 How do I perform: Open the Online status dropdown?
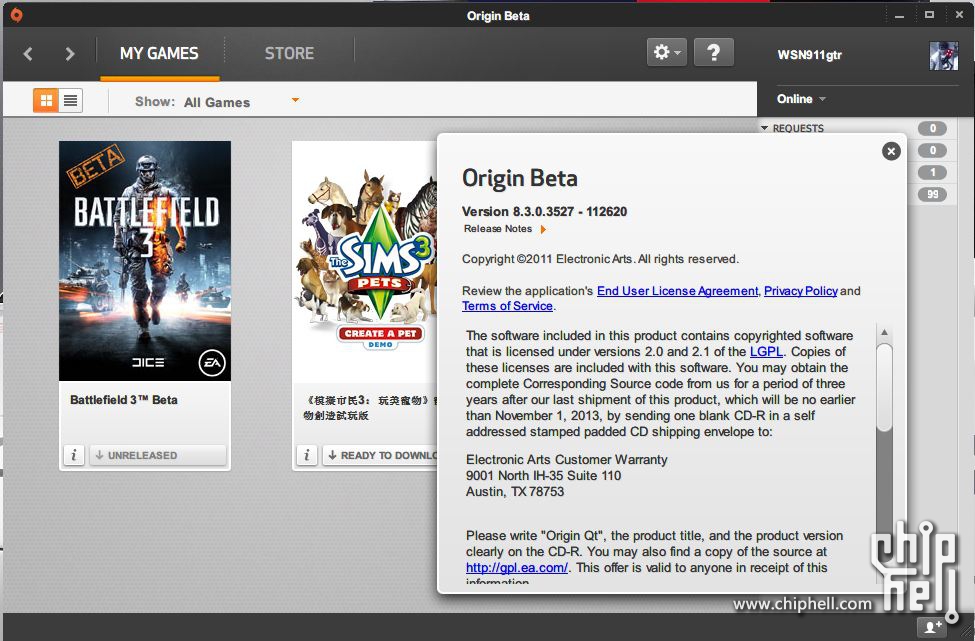801,99
